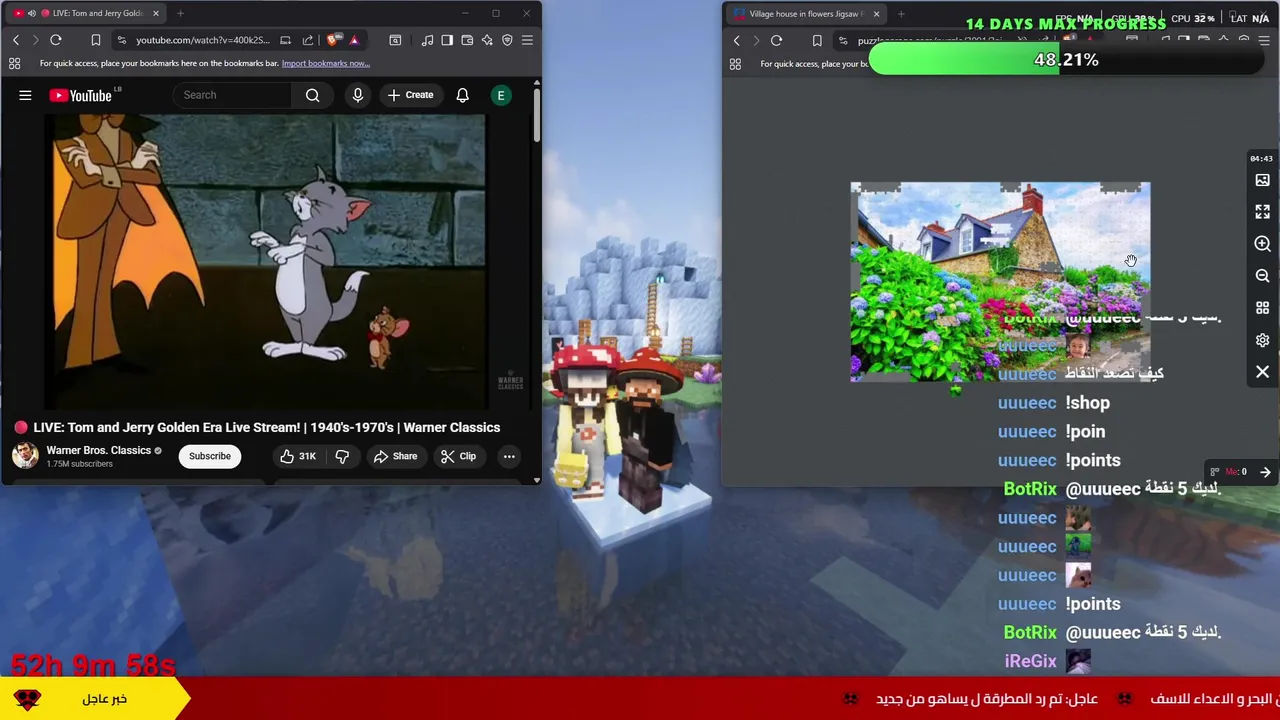Bookmark the YouTube page
Viewport: 1280px width, 720px height.
(x=96, y=40)
